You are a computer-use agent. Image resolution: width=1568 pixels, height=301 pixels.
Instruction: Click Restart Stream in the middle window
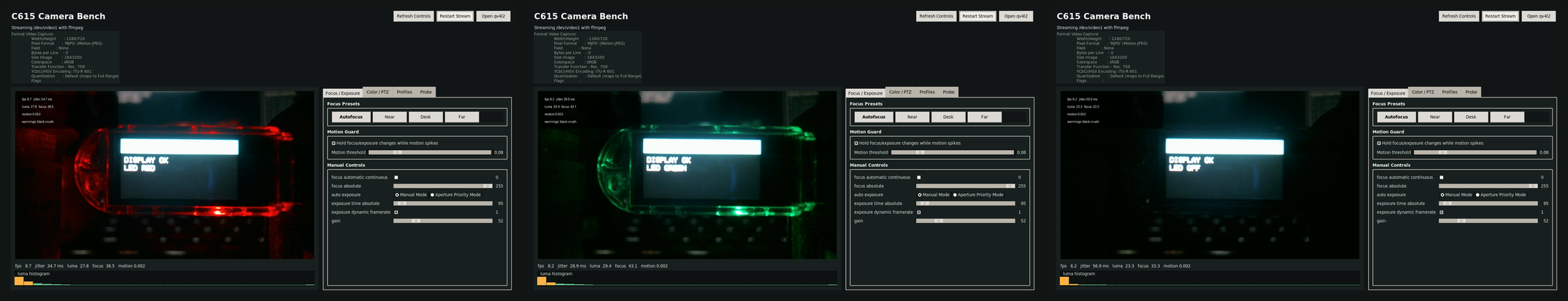pos(978,16)
